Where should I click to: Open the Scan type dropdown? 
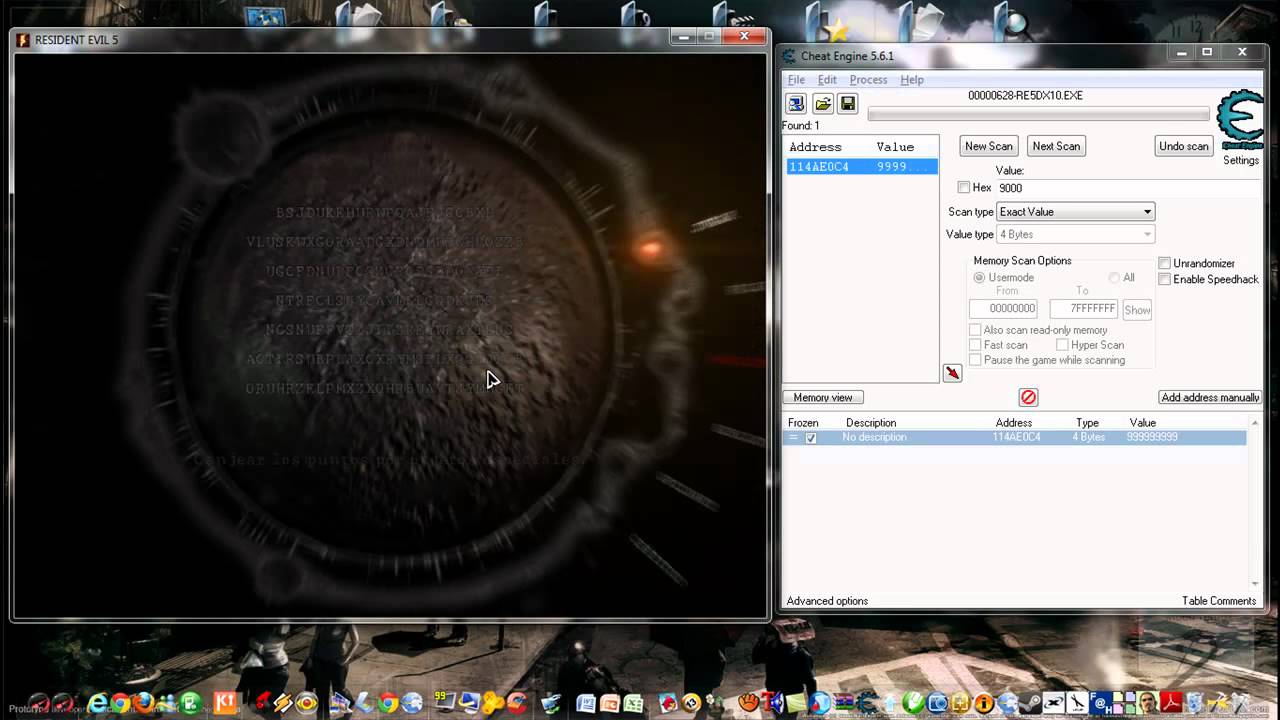coord(1076,212)
